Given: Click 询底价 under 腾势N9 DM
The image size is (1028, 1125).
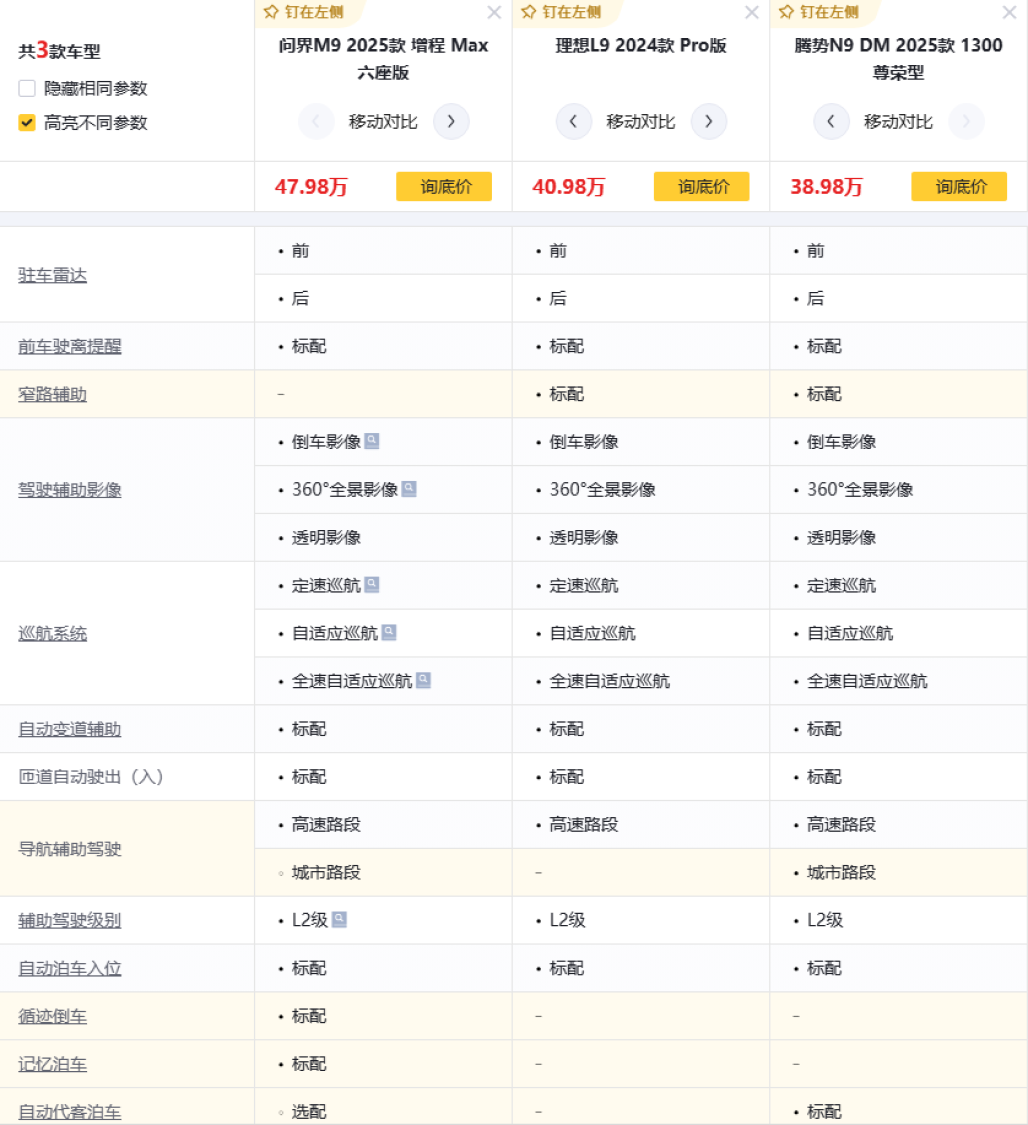Looking at the screenshot, I should [958, 186].
